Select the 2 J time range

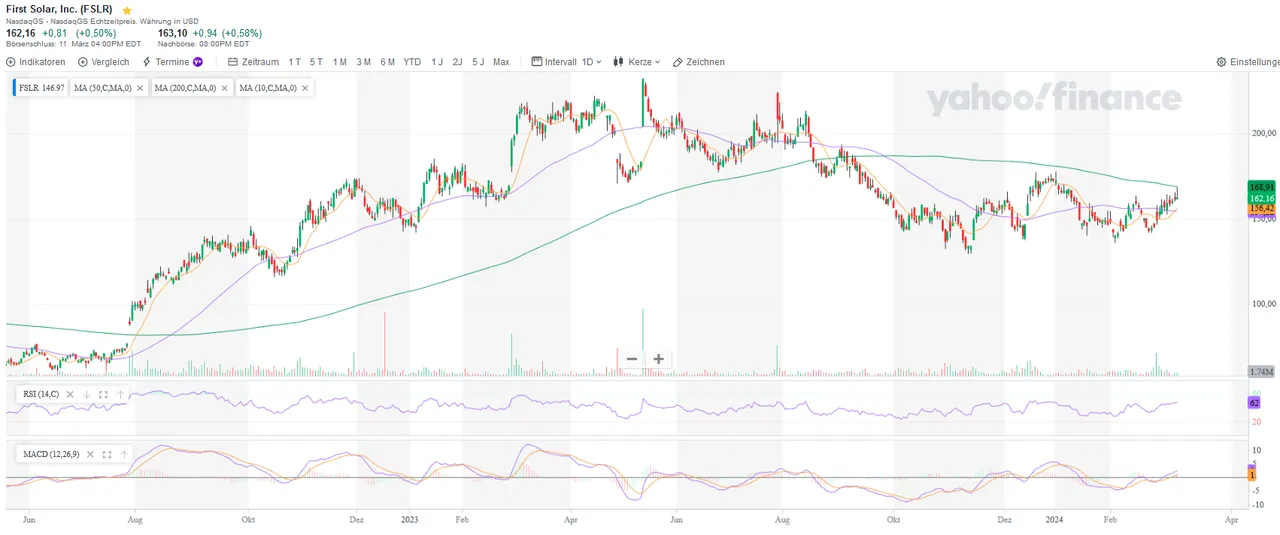click(457, 62)
